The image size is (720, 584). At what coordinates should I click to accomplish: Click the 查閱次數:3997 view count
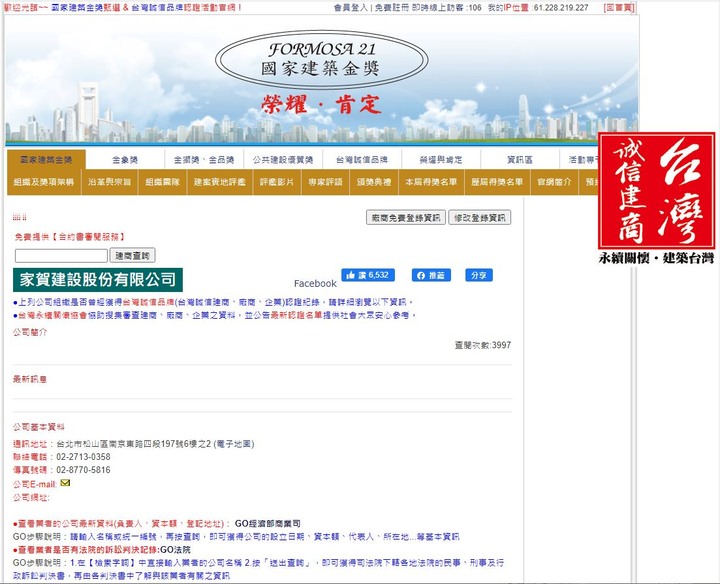(x=483, y=345)
